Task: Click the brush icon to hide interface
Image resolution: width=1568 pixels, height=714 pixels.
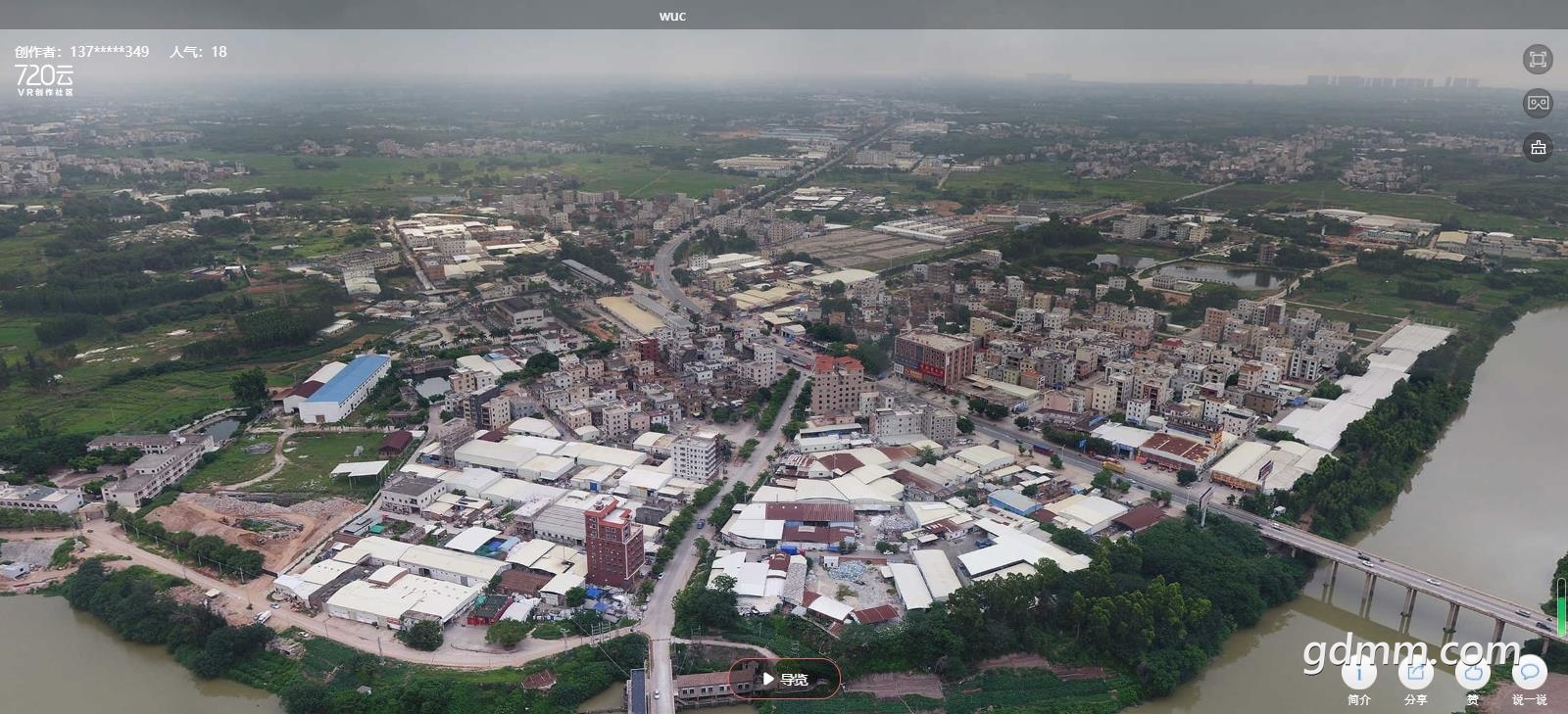Action: tap(1538, 148)
